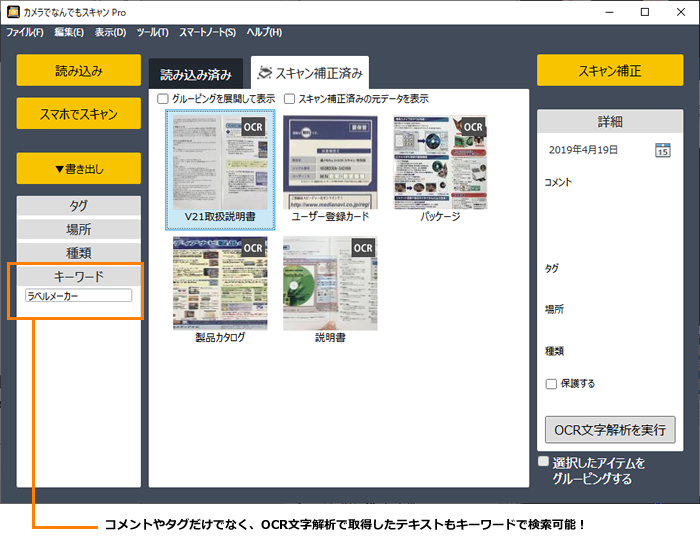Select the パッケージ thumbnail
This screenshot has height=537, width=700.
point(440,162)
